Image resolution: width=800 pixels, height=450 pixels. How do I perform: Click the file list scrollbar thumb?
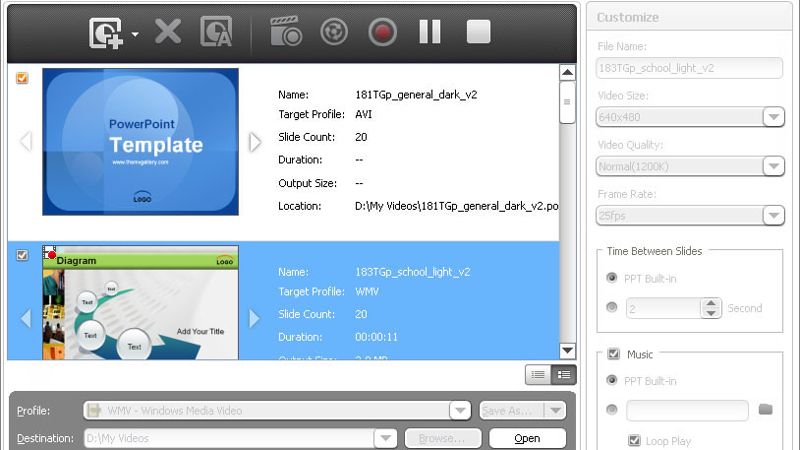[x=567, y=103]
